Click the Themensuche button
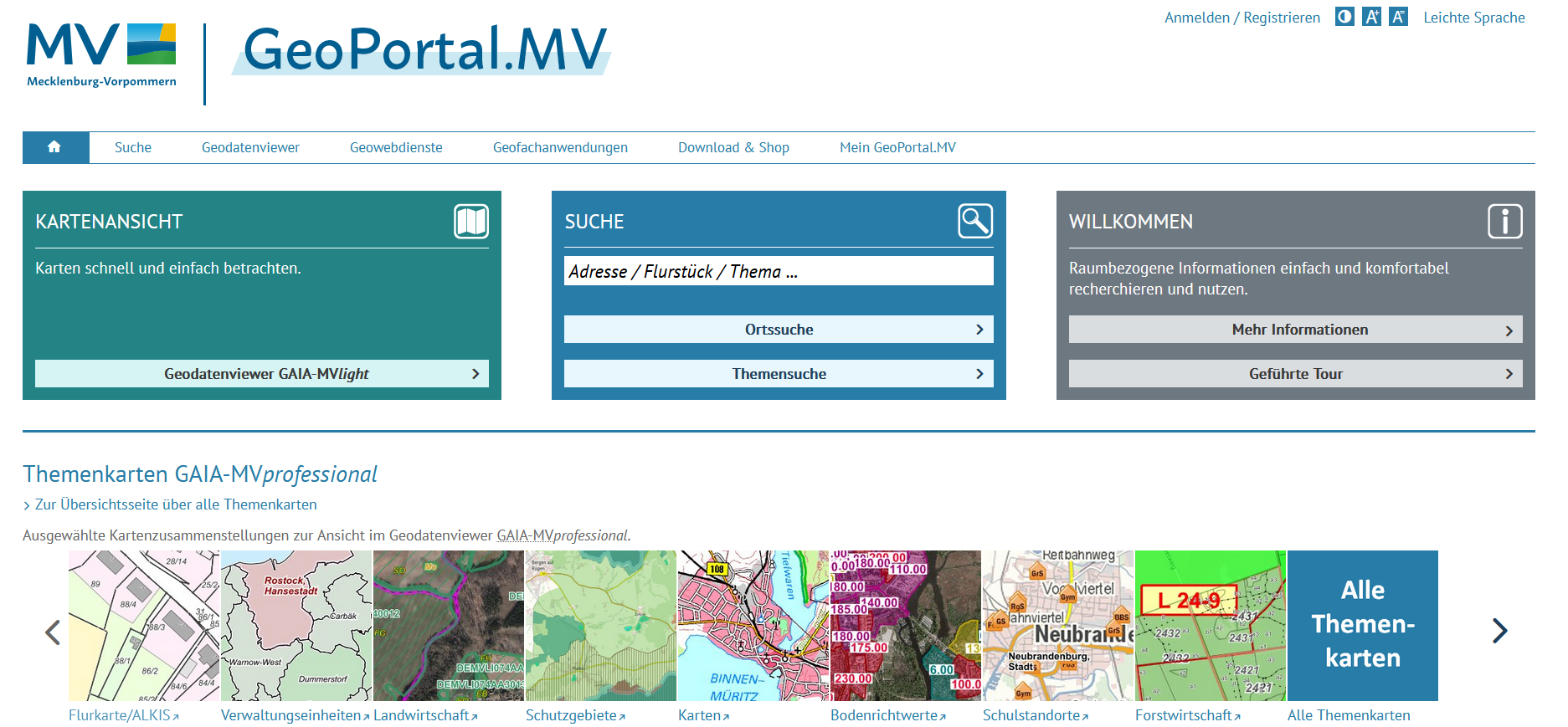 (779, 374)
